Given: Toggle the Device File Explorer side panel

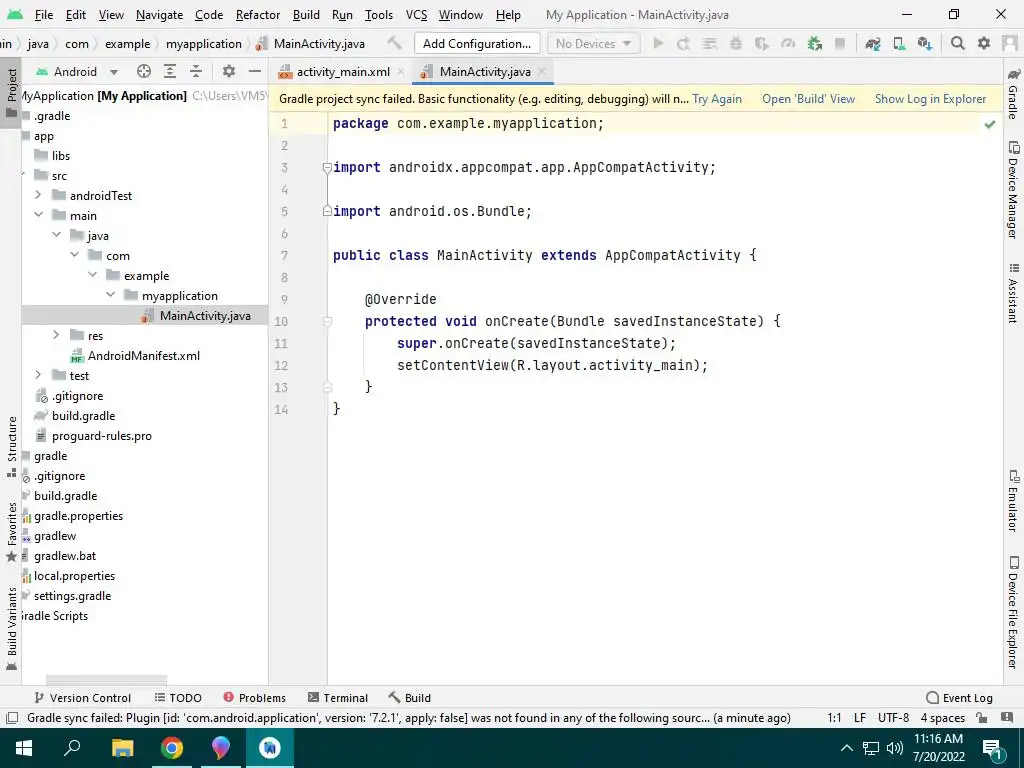Looking at the screenshot, I should 1014,612.
